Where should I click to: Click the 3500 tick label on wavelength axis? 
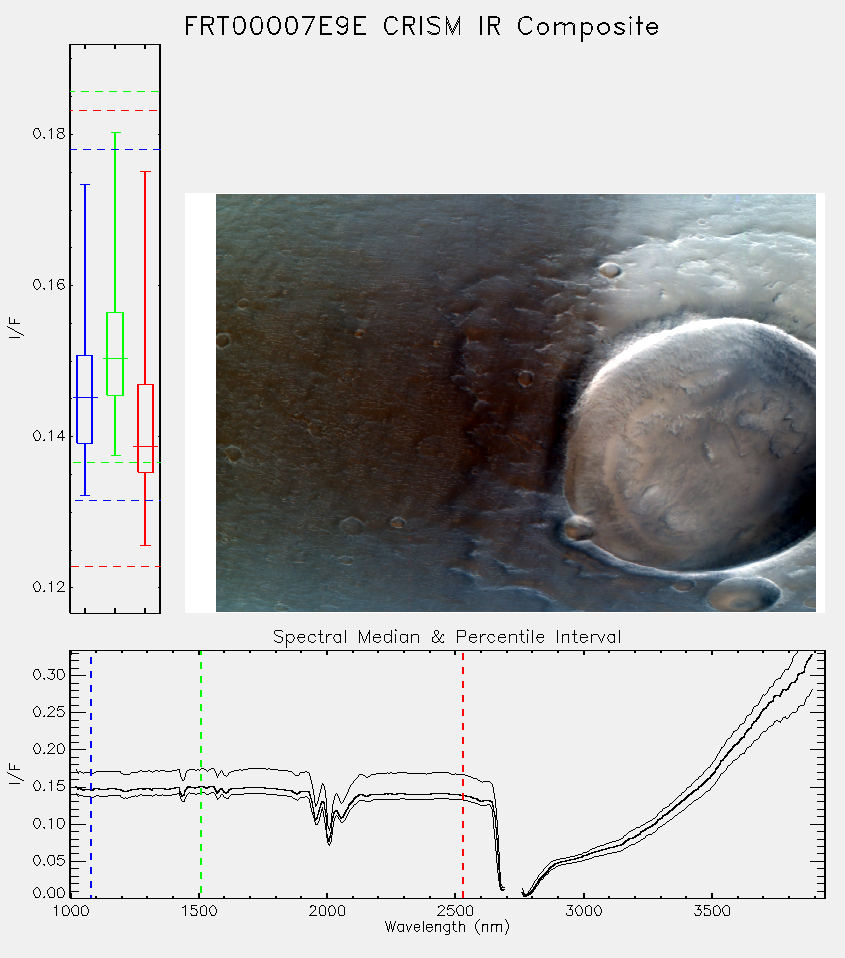coord(712,911)
